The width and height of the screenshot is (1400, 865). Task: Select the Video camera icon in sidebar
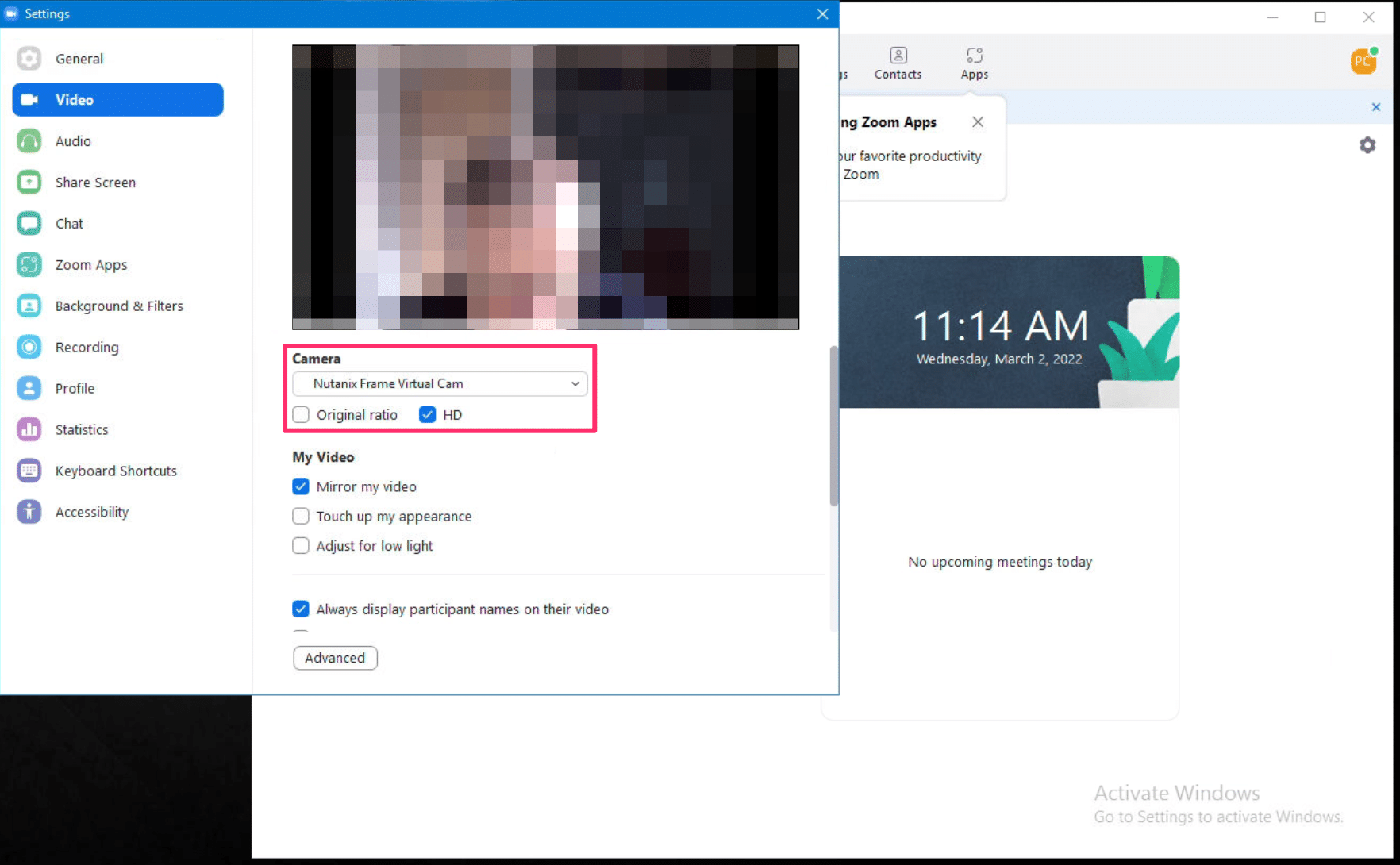[x=29, y=100]
